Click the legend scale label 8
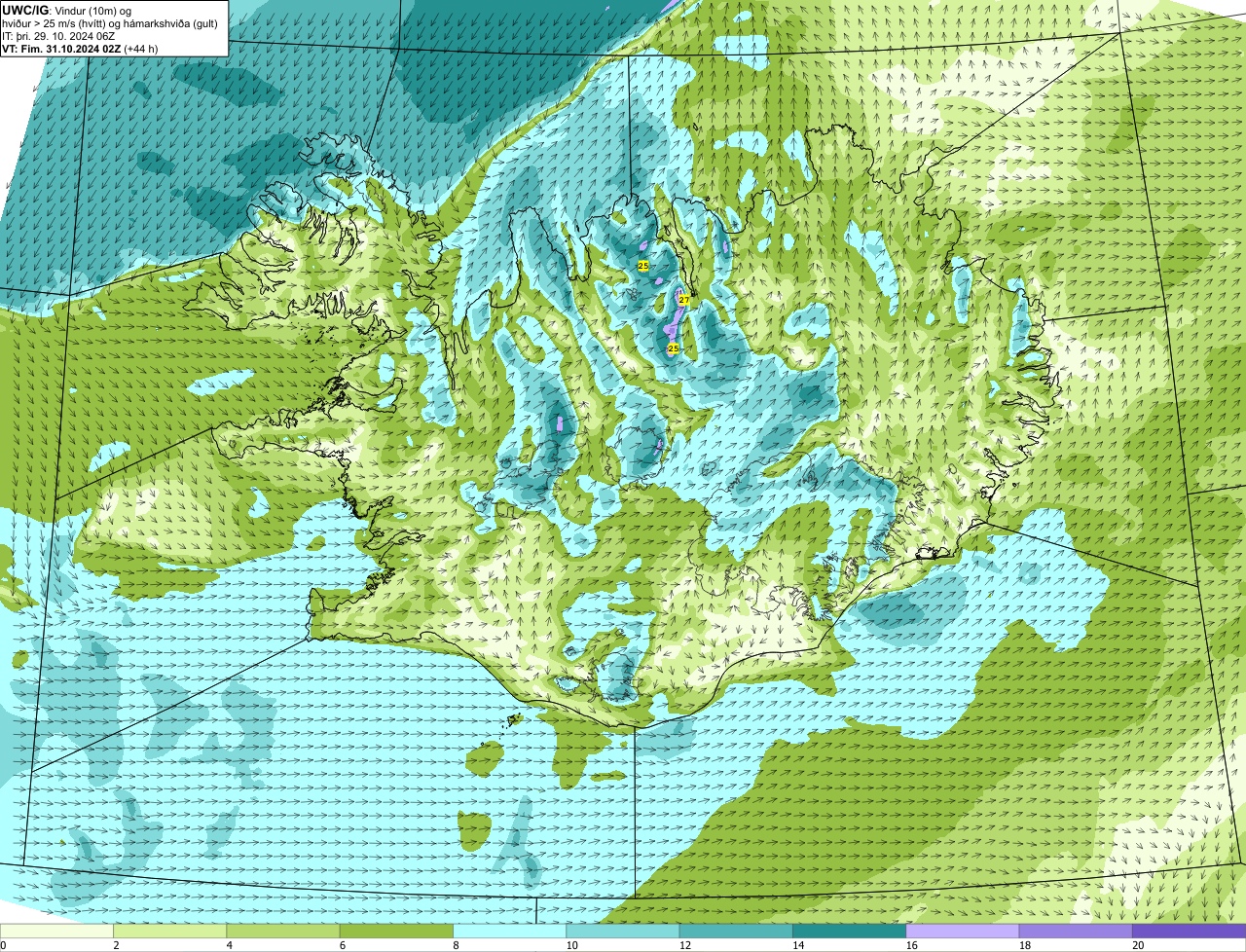The height and width of the screenshot is (952, 1246). click(x=456, y=945)
